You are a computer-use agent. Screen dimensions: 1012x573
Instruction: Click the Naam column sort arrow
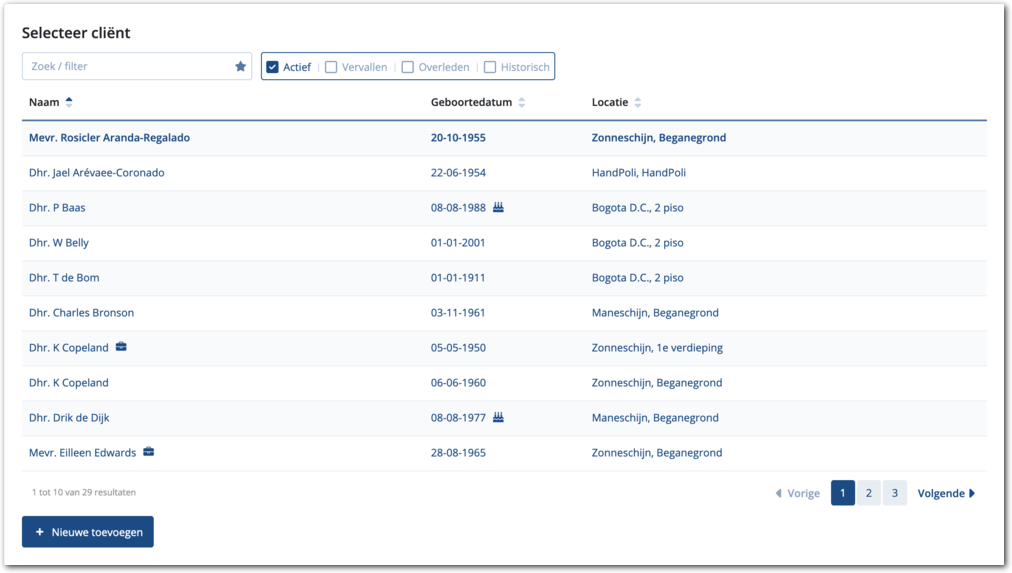[69, 102]
